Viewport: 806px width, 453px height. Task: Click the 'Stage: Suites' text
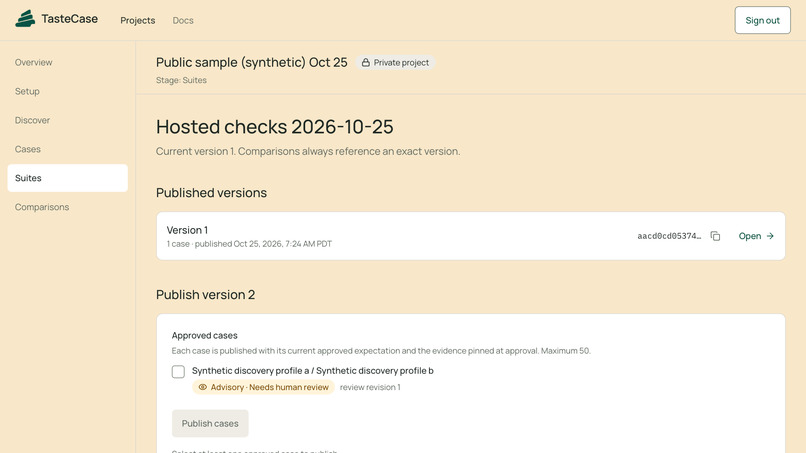point(181,80)
